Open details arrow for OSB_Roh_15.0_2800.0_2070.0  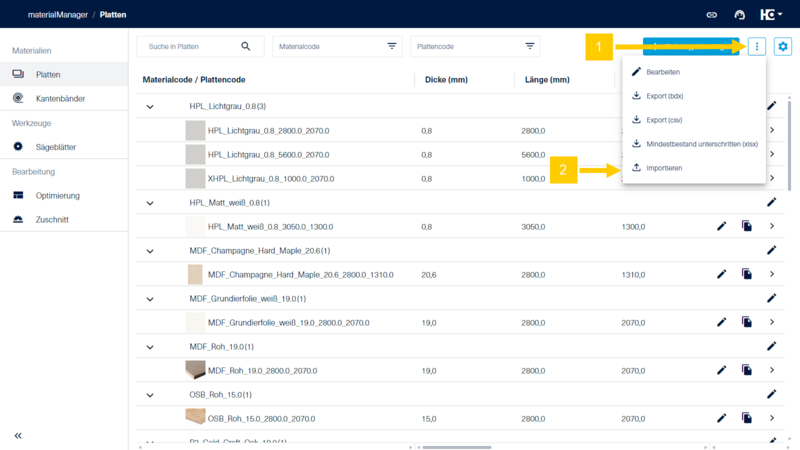tap(772, 419)
